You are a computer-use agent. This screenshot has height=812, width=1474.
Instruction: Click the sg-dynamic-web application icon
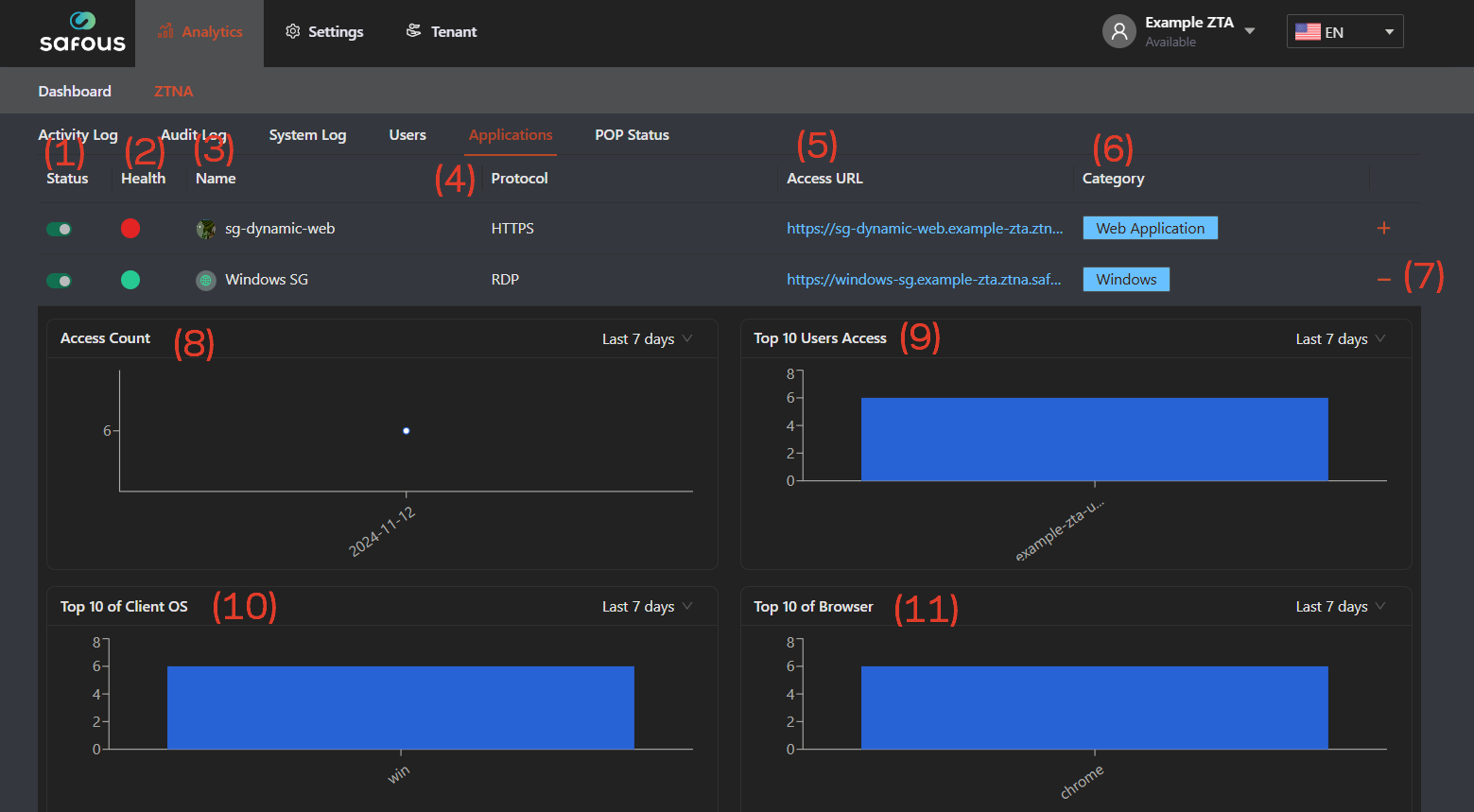coord(205,229)
